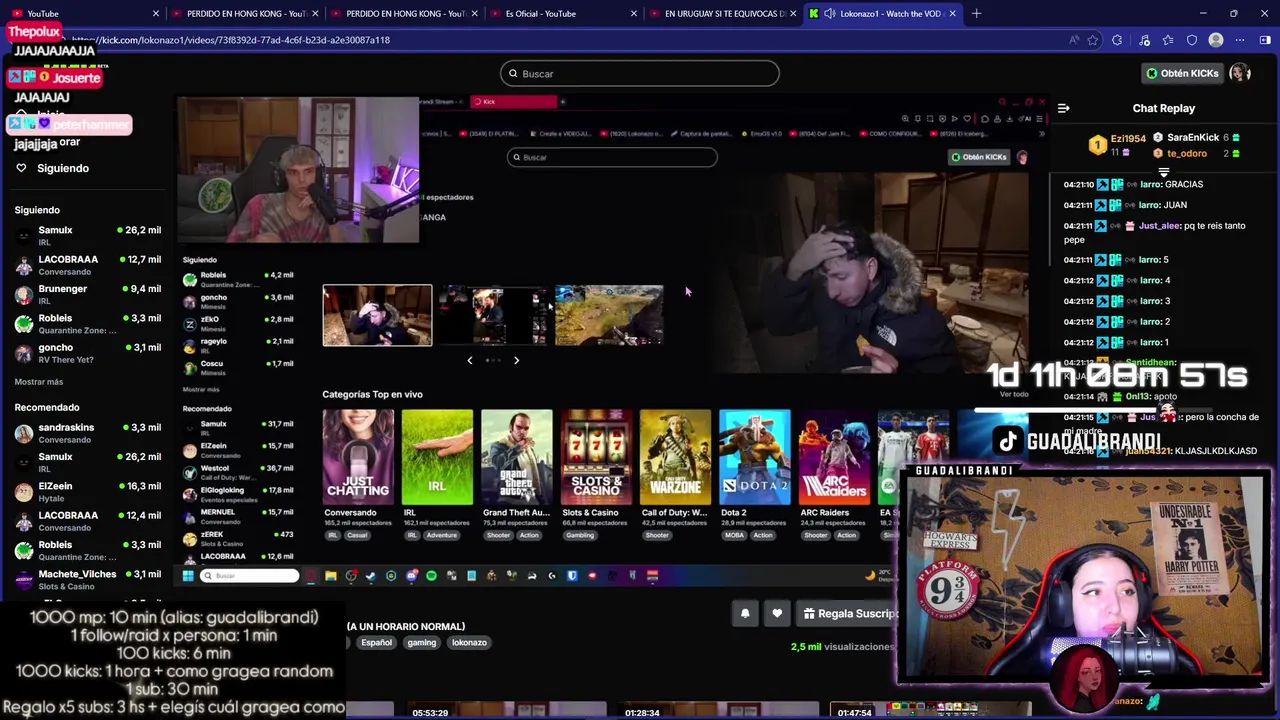
Task: Click the Chat Replay heading
Action: click(1164, 108)
